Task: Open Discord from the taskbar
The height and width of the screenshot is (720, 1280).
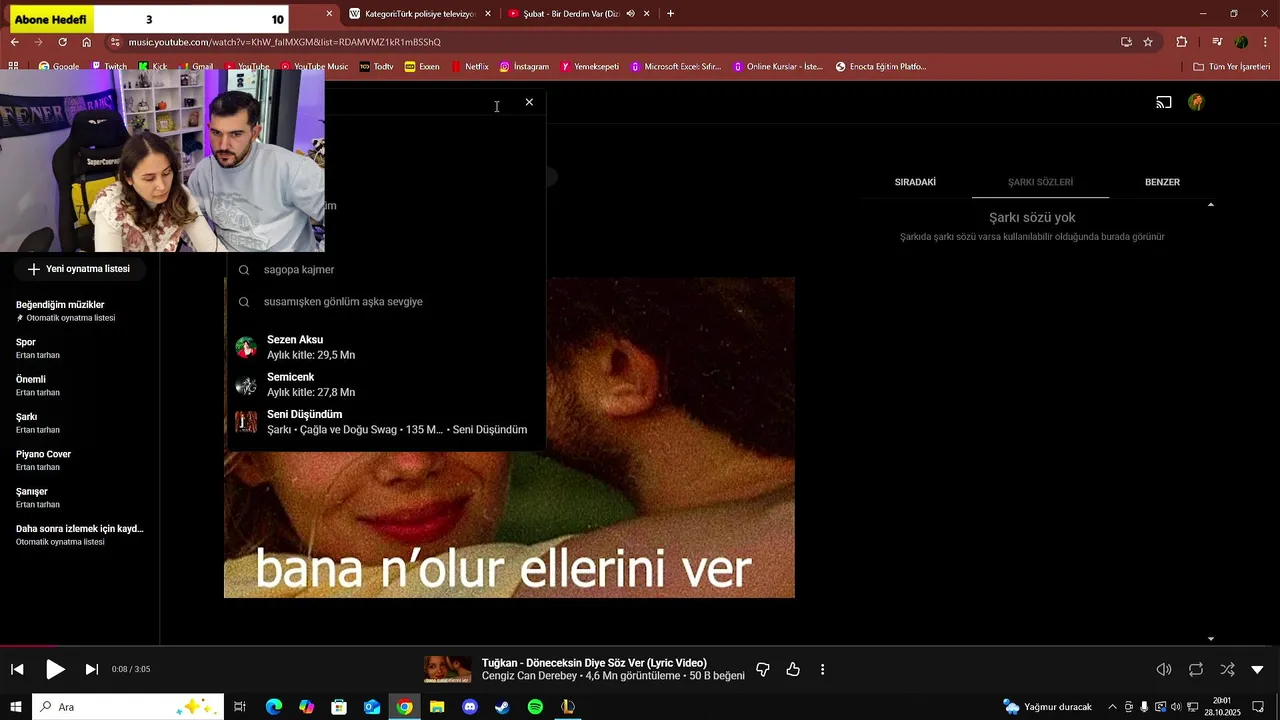Action: tap(470, 707)
